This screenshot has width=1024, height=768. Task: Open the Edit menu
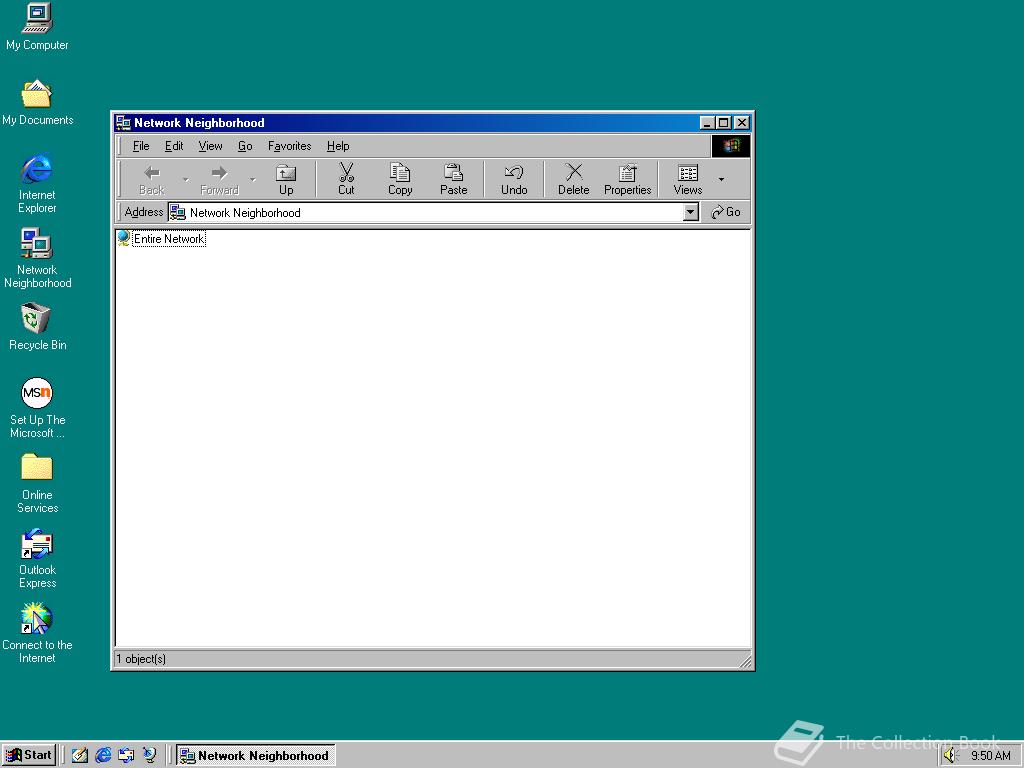point(174,146)
